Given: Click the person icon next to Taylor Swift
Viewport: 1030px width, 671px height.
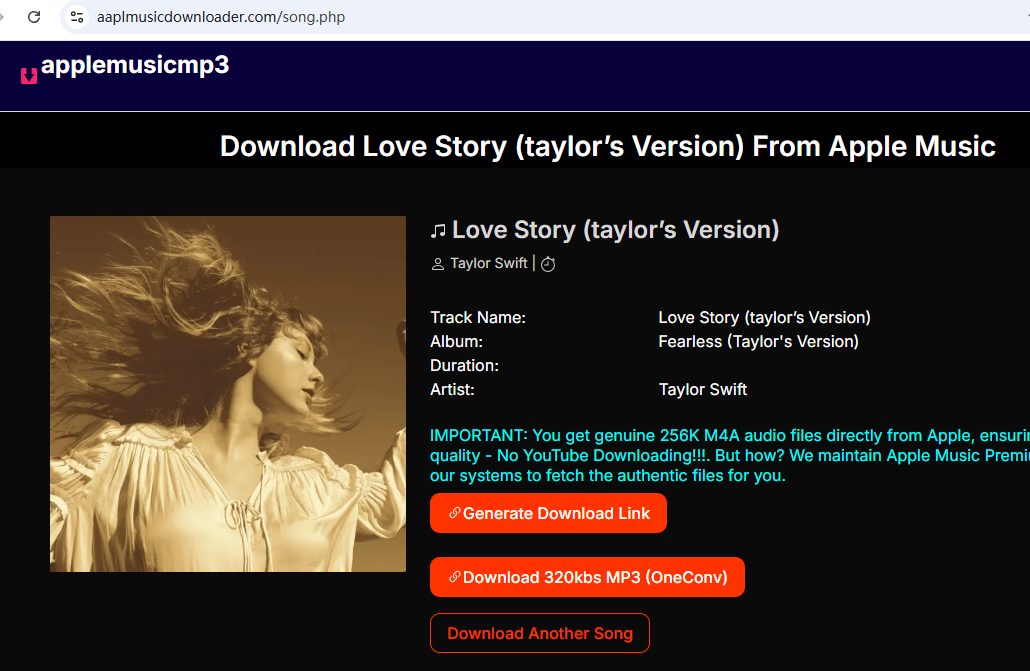Looking at the screenshot, I should click(x=437, y=264).
